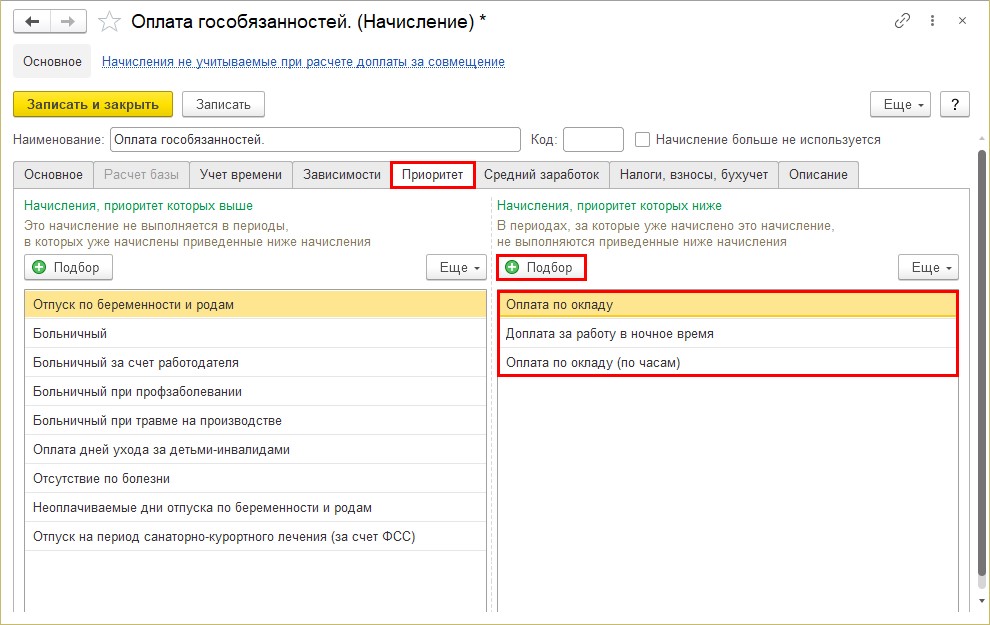Open link about доплаты за совмещение

click(303, 61)
